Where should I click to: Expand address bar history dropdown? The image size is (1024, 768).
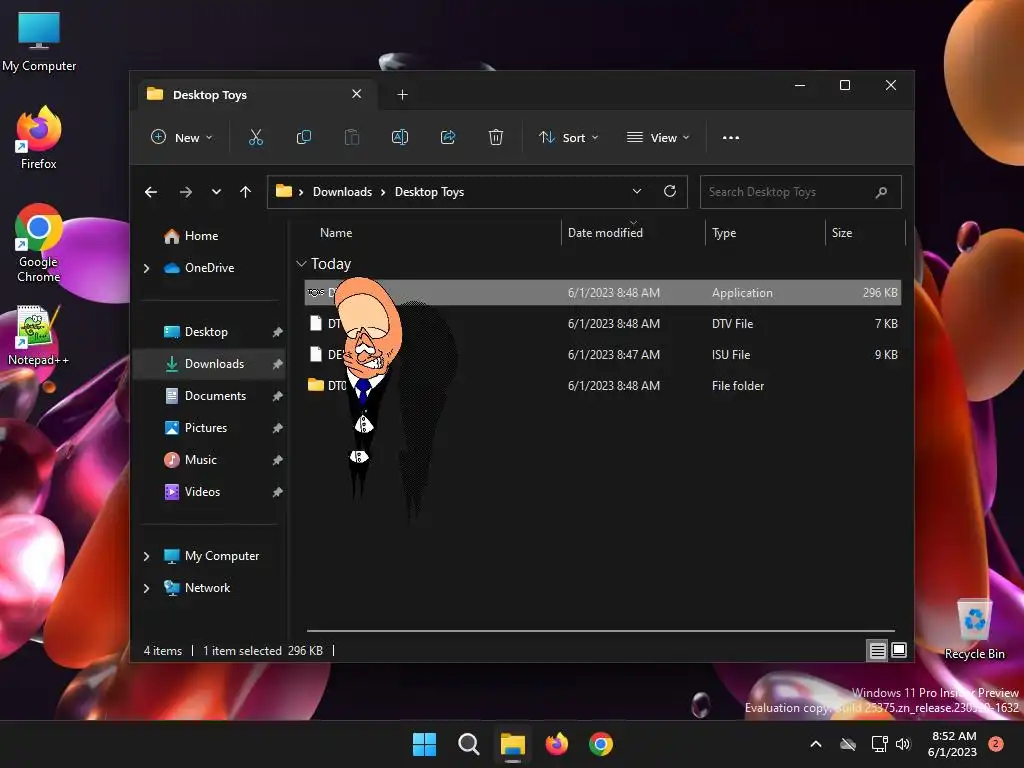click(637, 191)
